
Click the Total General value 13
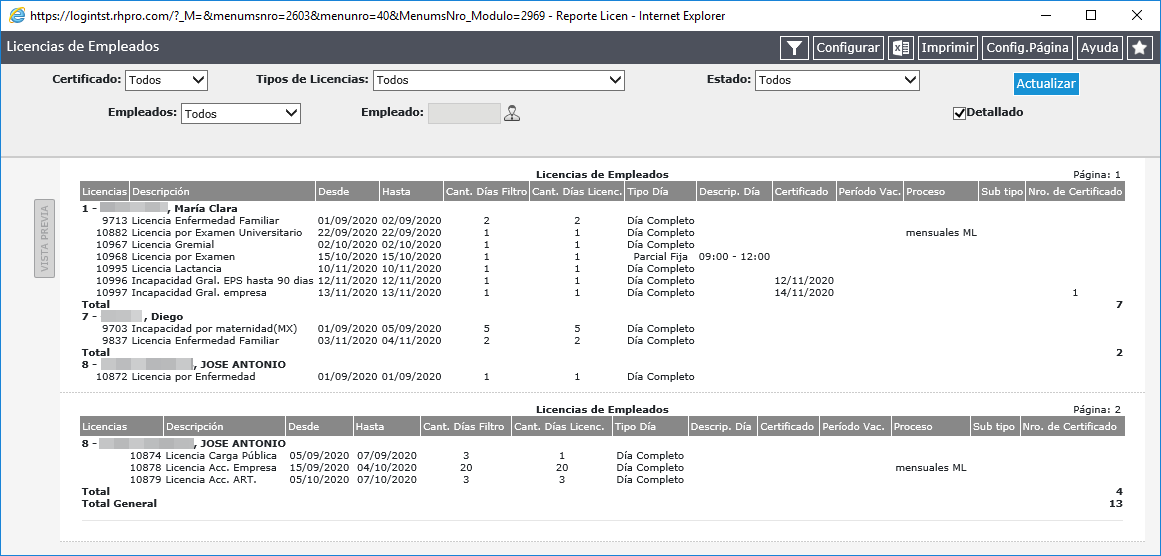click(1116, 503)
